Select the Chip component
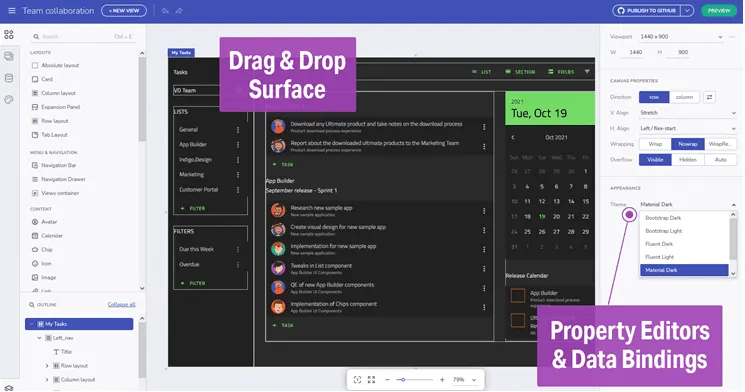Viewport: 745px width, 392px height. (42, 249)
